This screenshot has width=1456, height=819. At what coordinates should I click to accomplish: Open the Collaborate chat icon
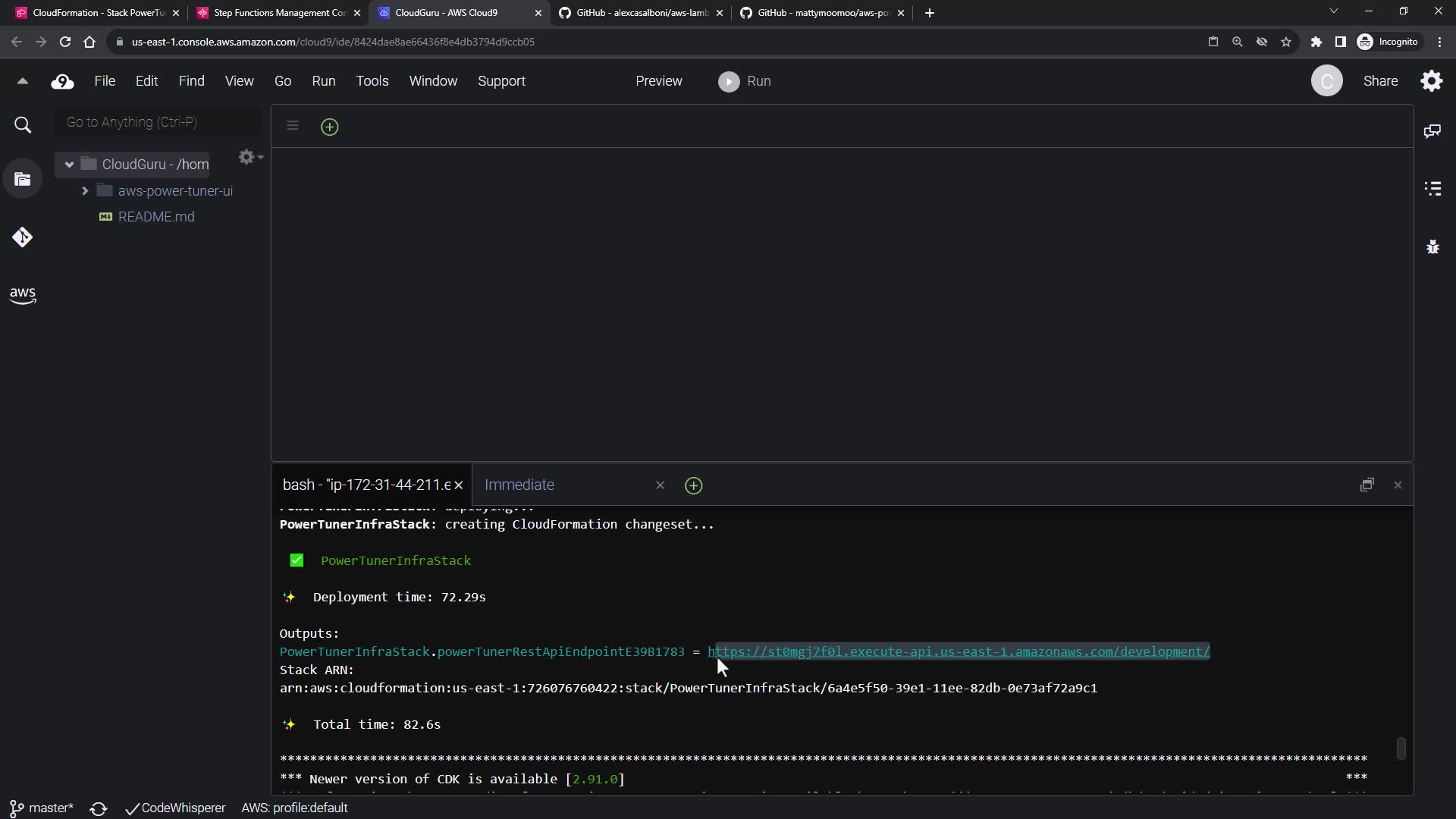(1432, 131)
